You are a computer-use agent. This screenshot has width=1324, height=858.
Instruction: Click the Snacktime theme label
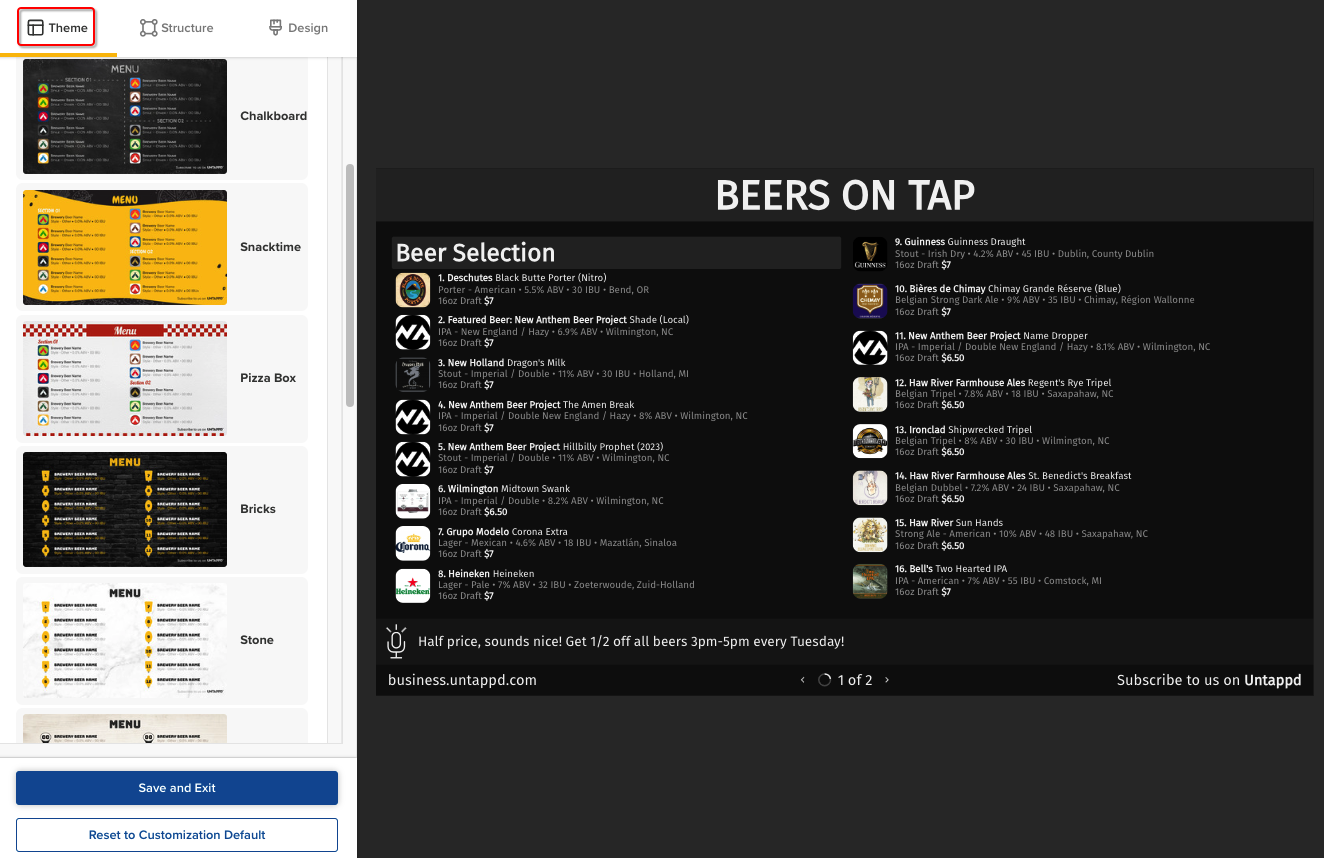(270, 247)
